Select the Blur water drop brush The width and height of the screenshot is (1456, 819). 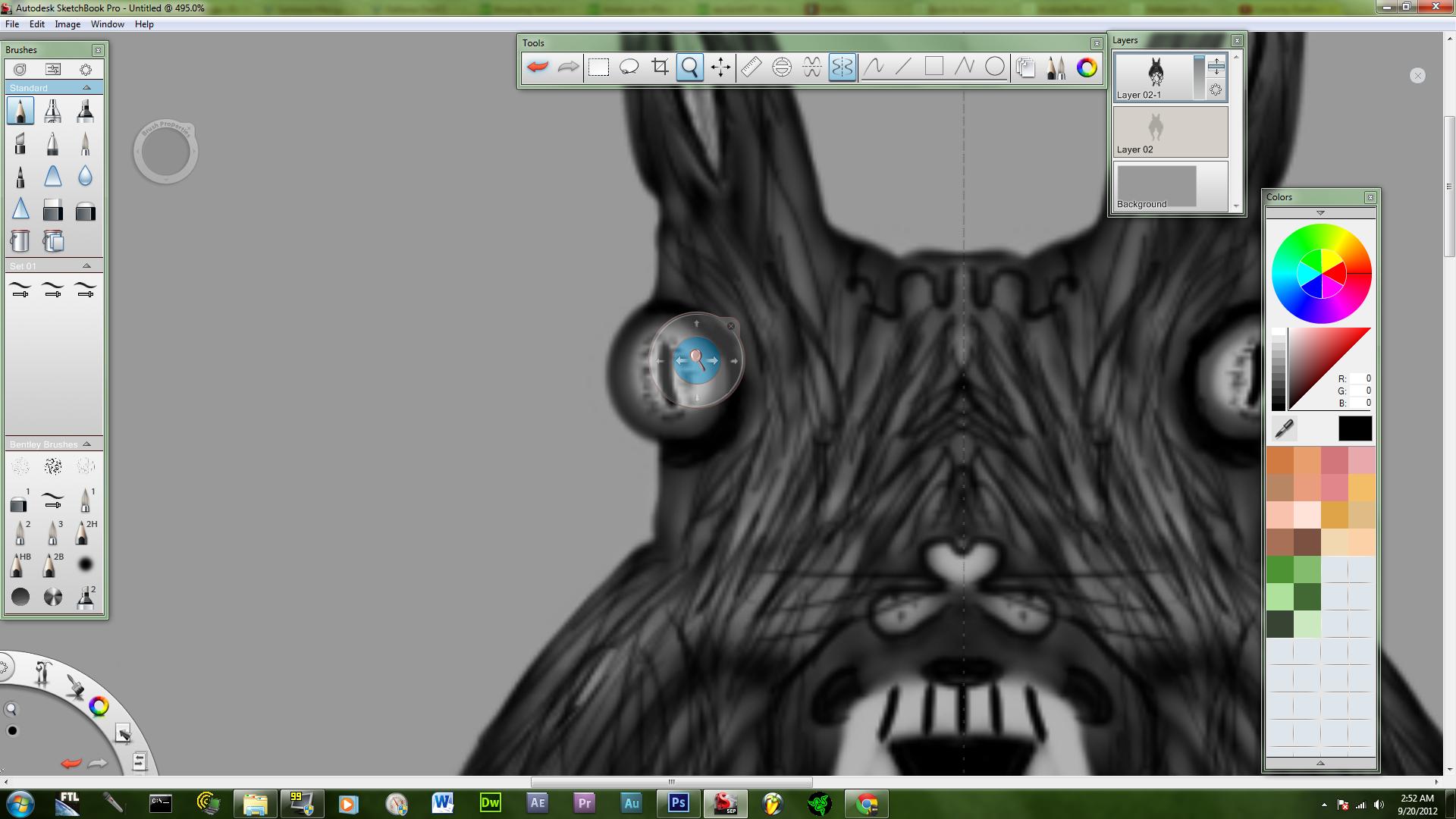(x=86, y=176)
